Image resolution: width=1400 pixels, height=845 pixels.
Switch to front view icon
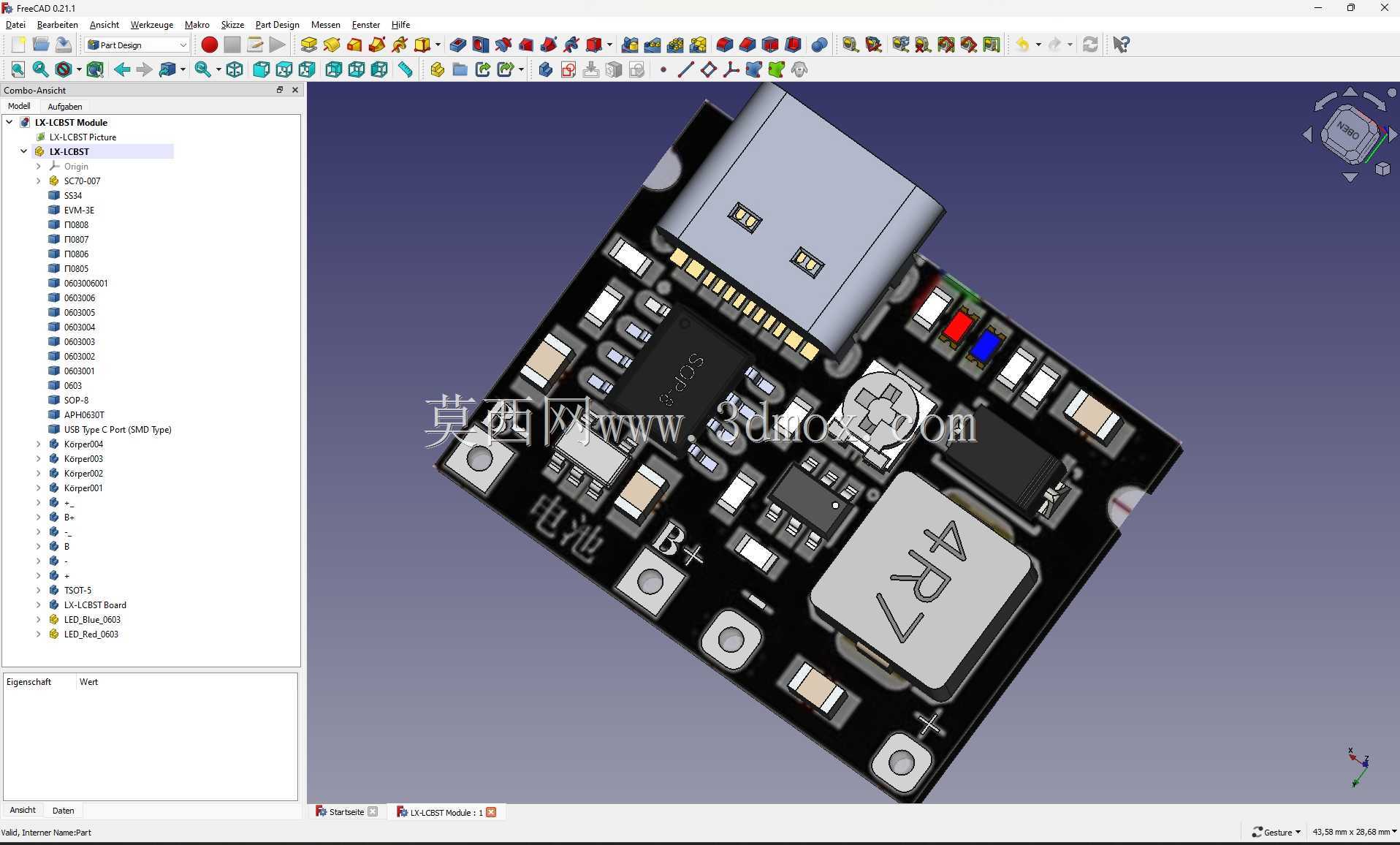(x=262, y=69)
